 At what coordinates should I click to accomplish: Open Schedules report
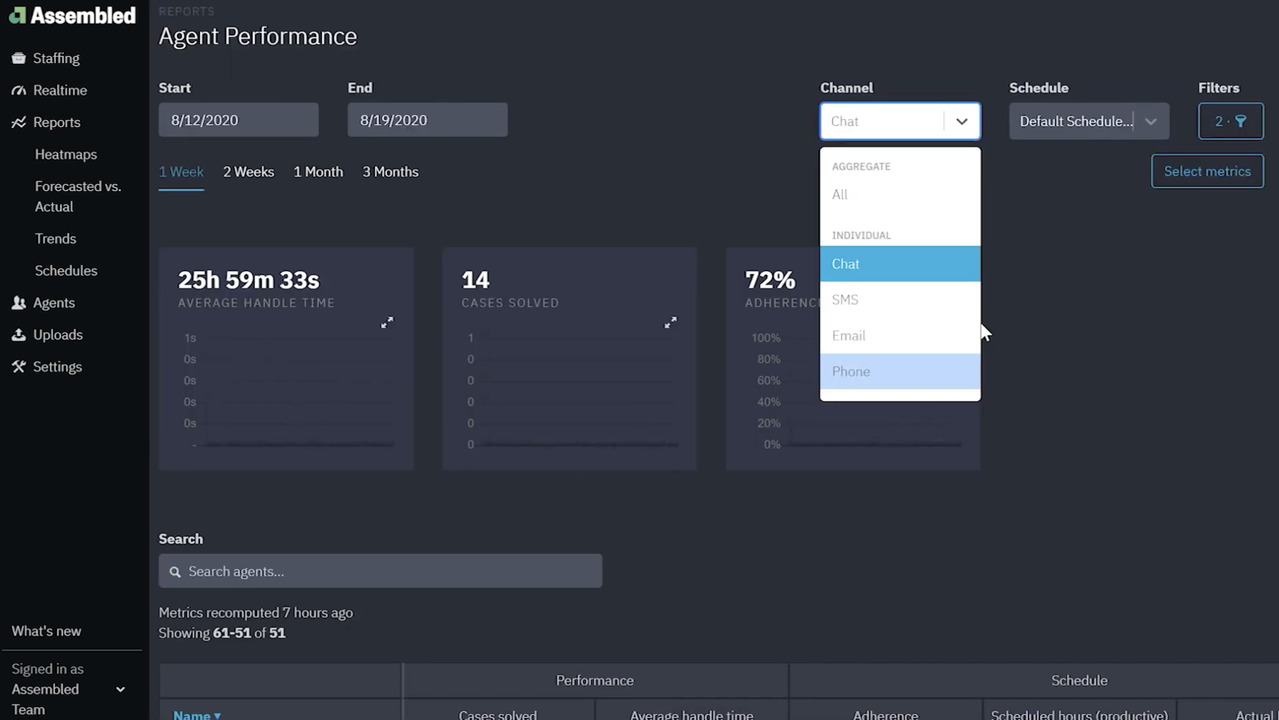(x=66, y=270)
